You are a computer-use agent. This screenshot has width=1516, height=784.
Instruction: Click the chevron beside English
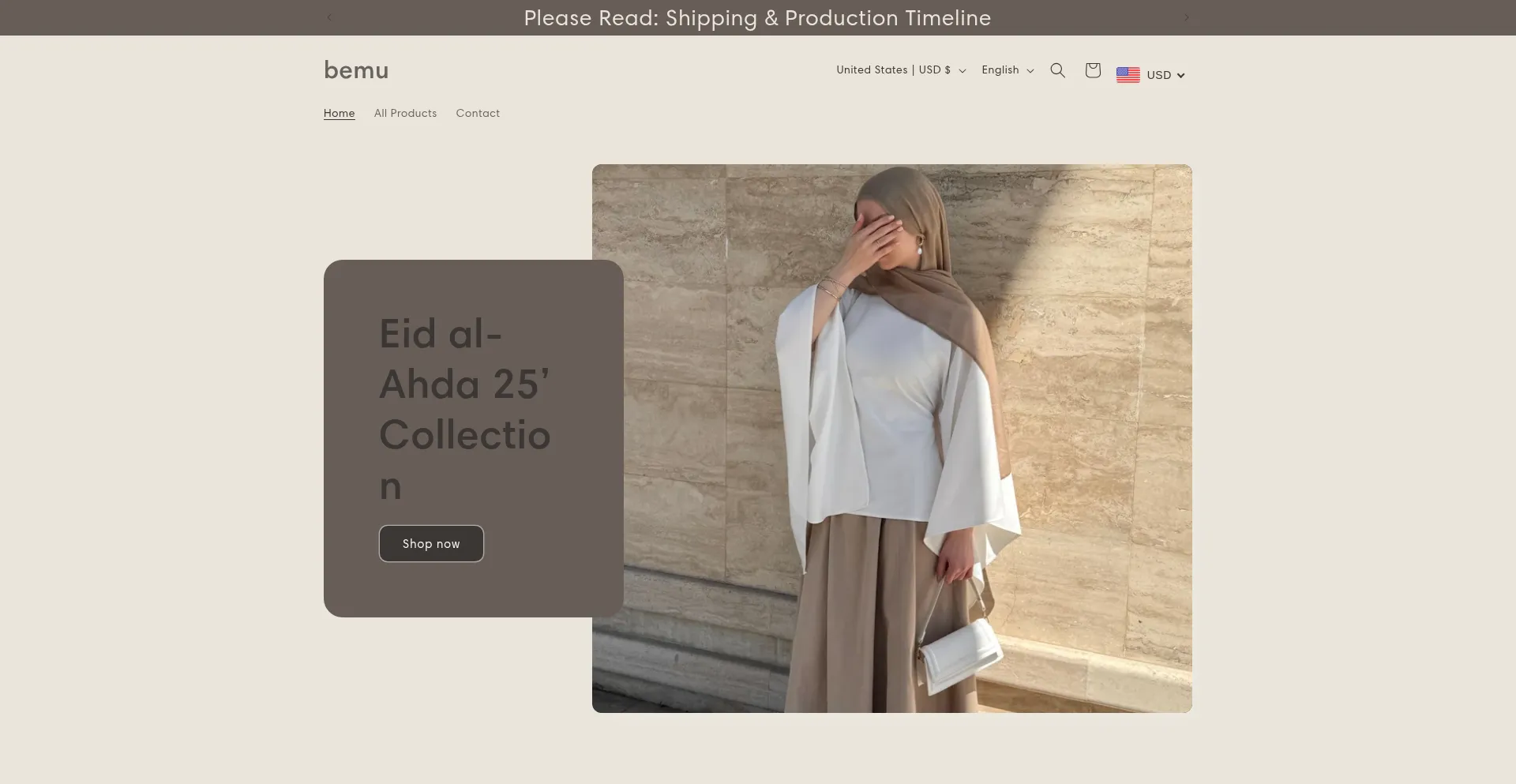1030,71
